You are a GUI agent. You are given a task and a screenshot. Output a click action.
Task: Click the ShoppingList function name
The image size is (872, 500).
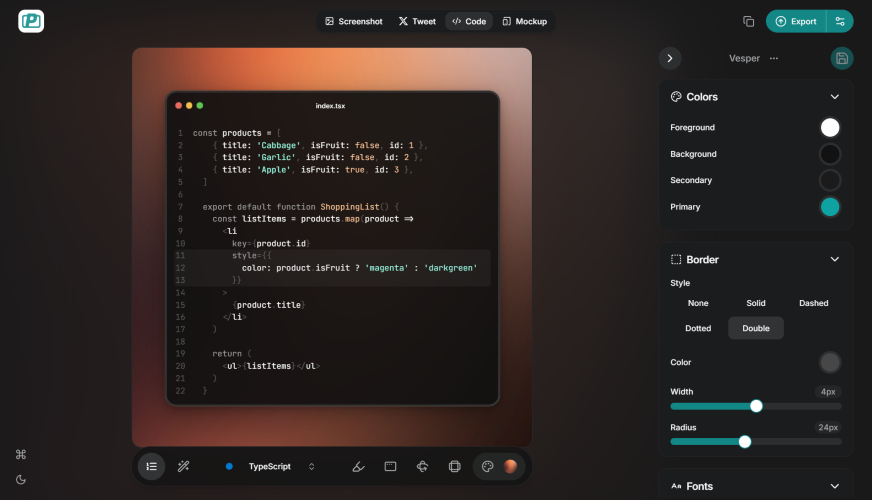tap(349, 207)
